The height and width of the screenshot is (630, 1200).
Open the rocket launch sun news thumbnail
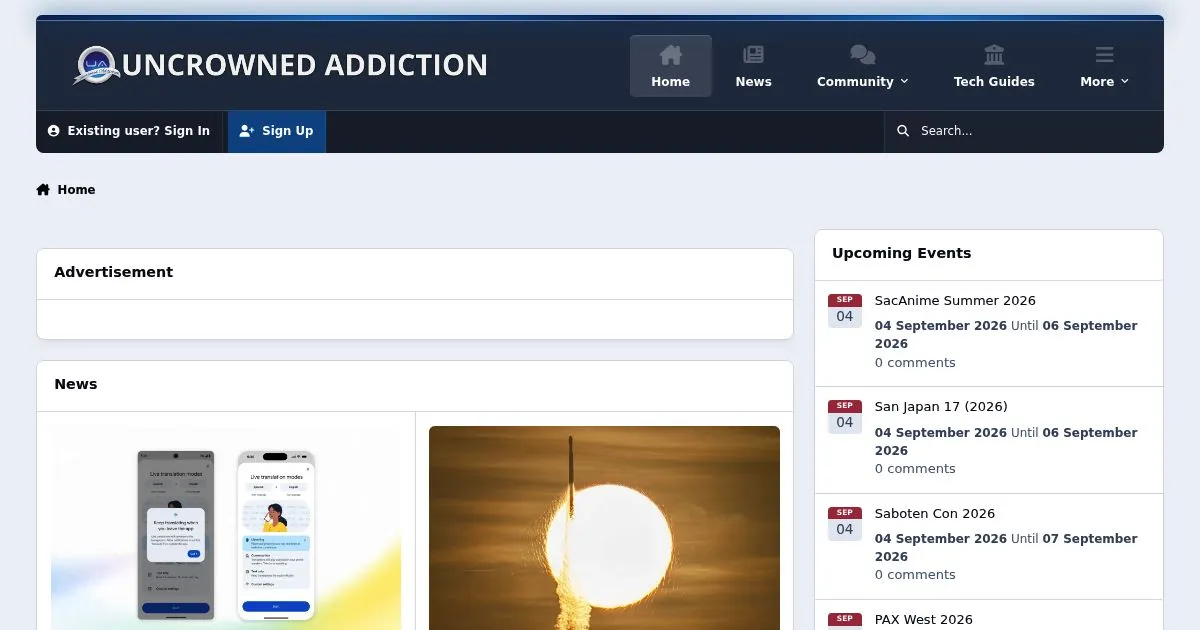[x=604, y=528]
